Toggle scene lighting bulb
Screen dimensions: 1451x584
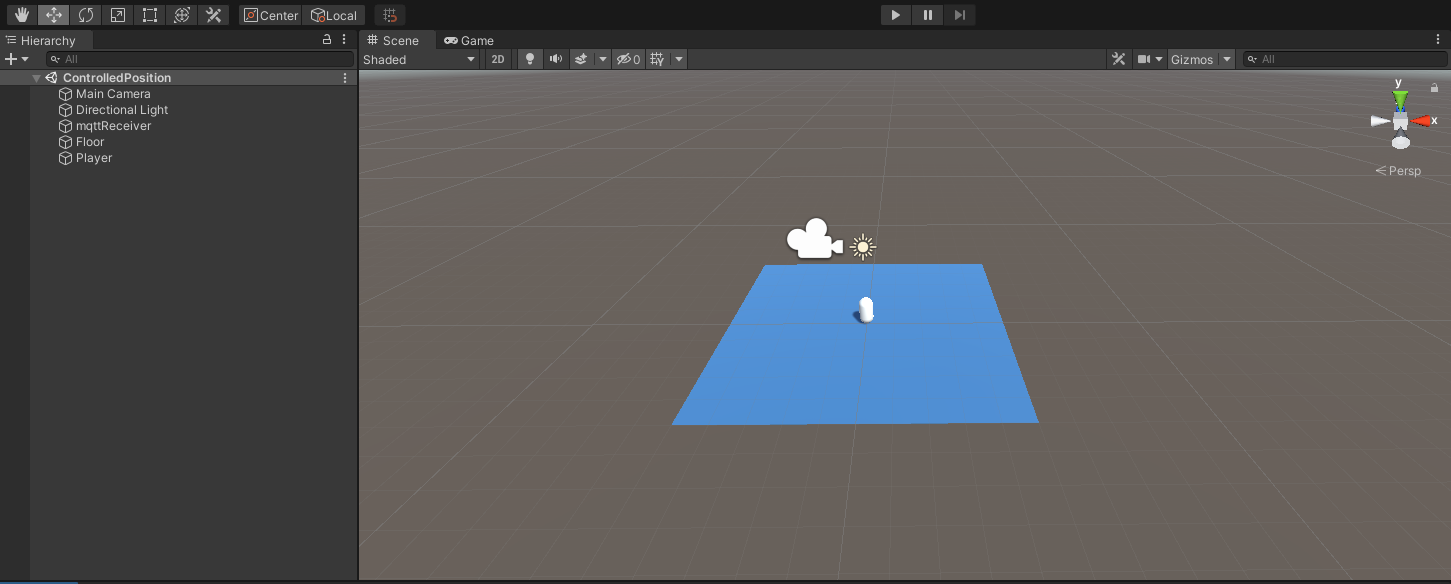530,59
